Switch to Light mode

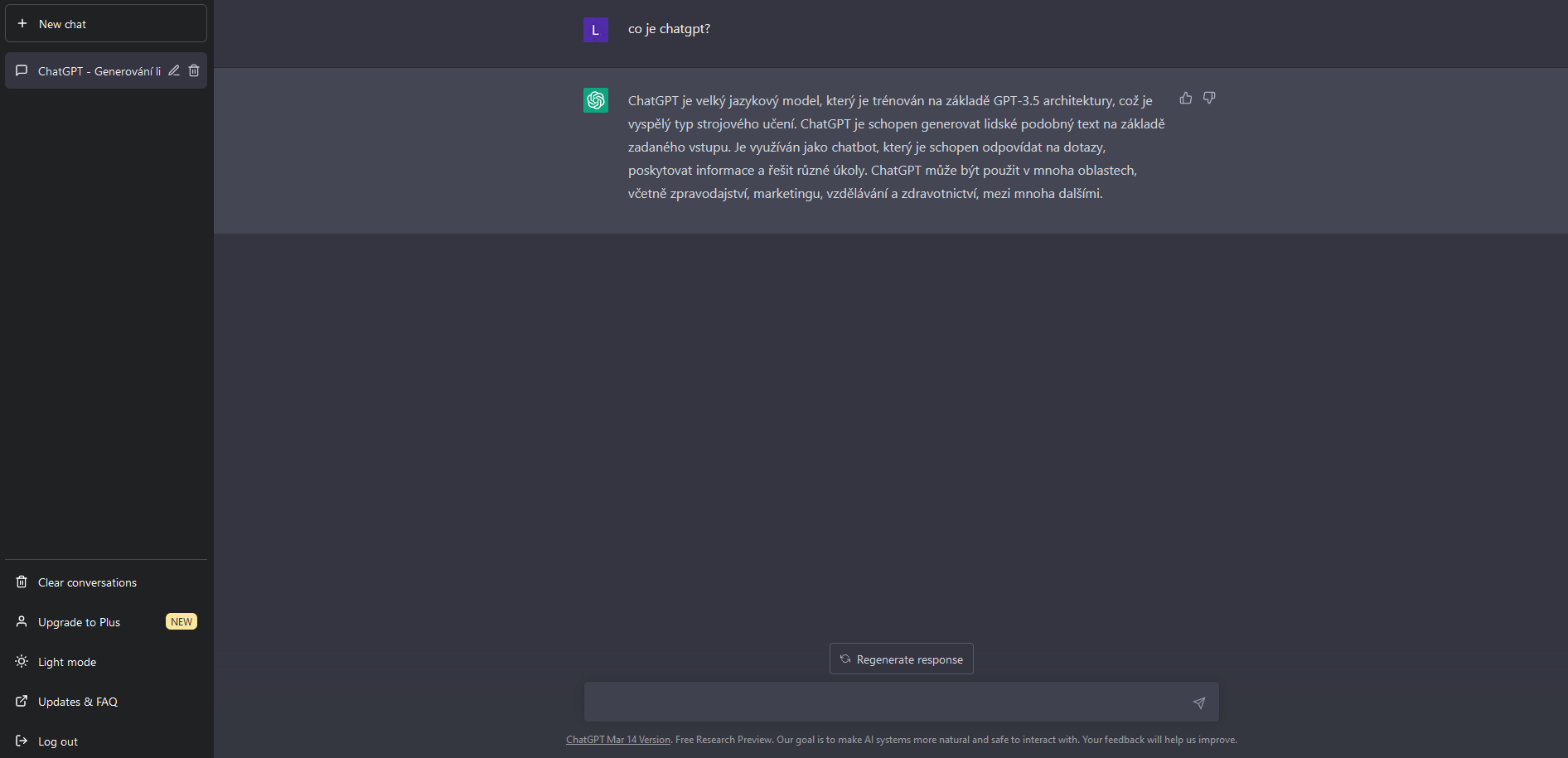click(x=106, y=662)
